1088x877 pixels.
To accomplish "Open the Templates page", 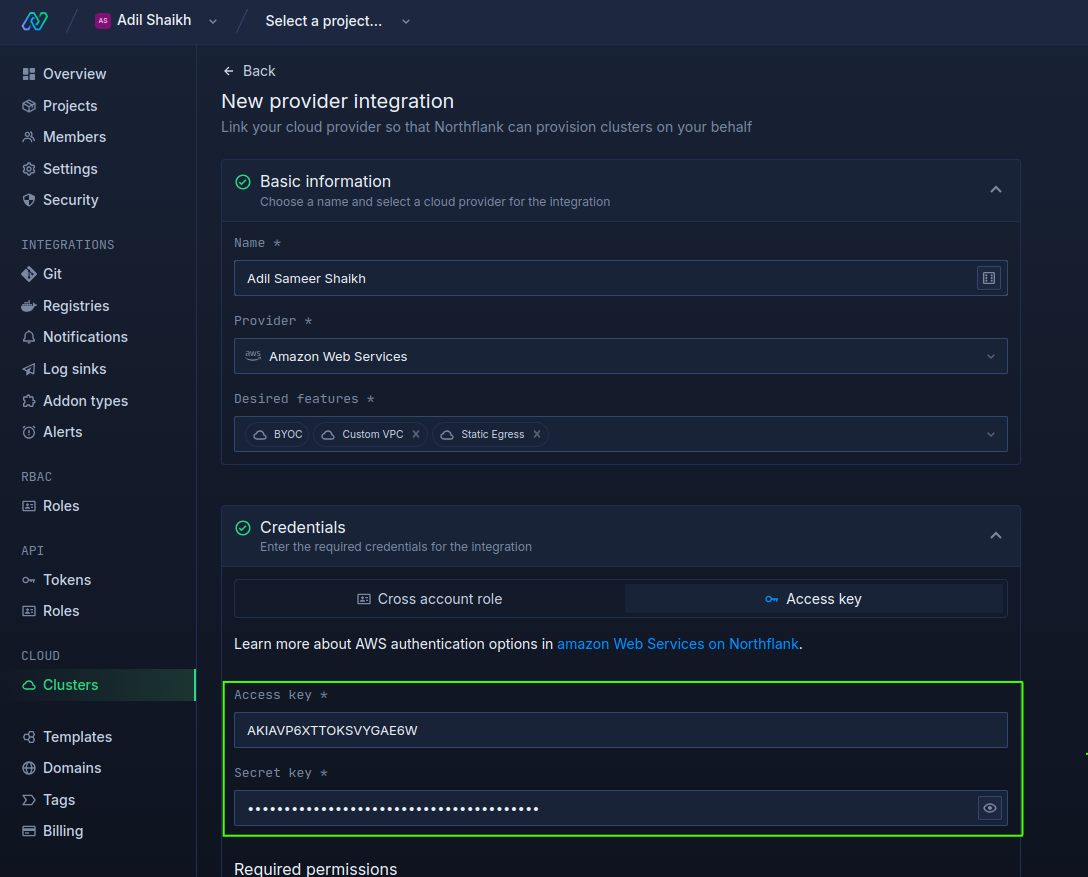I will click(x=76, y=736).
